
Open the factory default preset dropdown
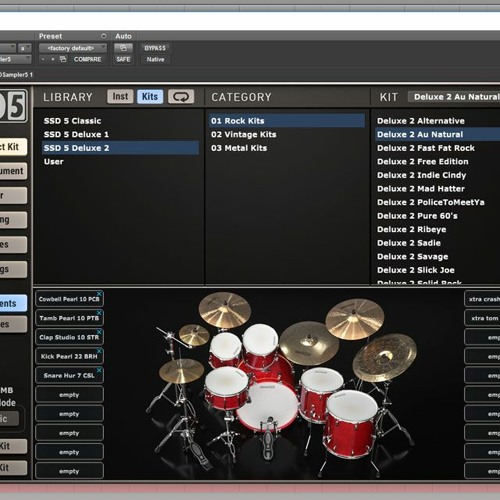click(x=73, y=48)
